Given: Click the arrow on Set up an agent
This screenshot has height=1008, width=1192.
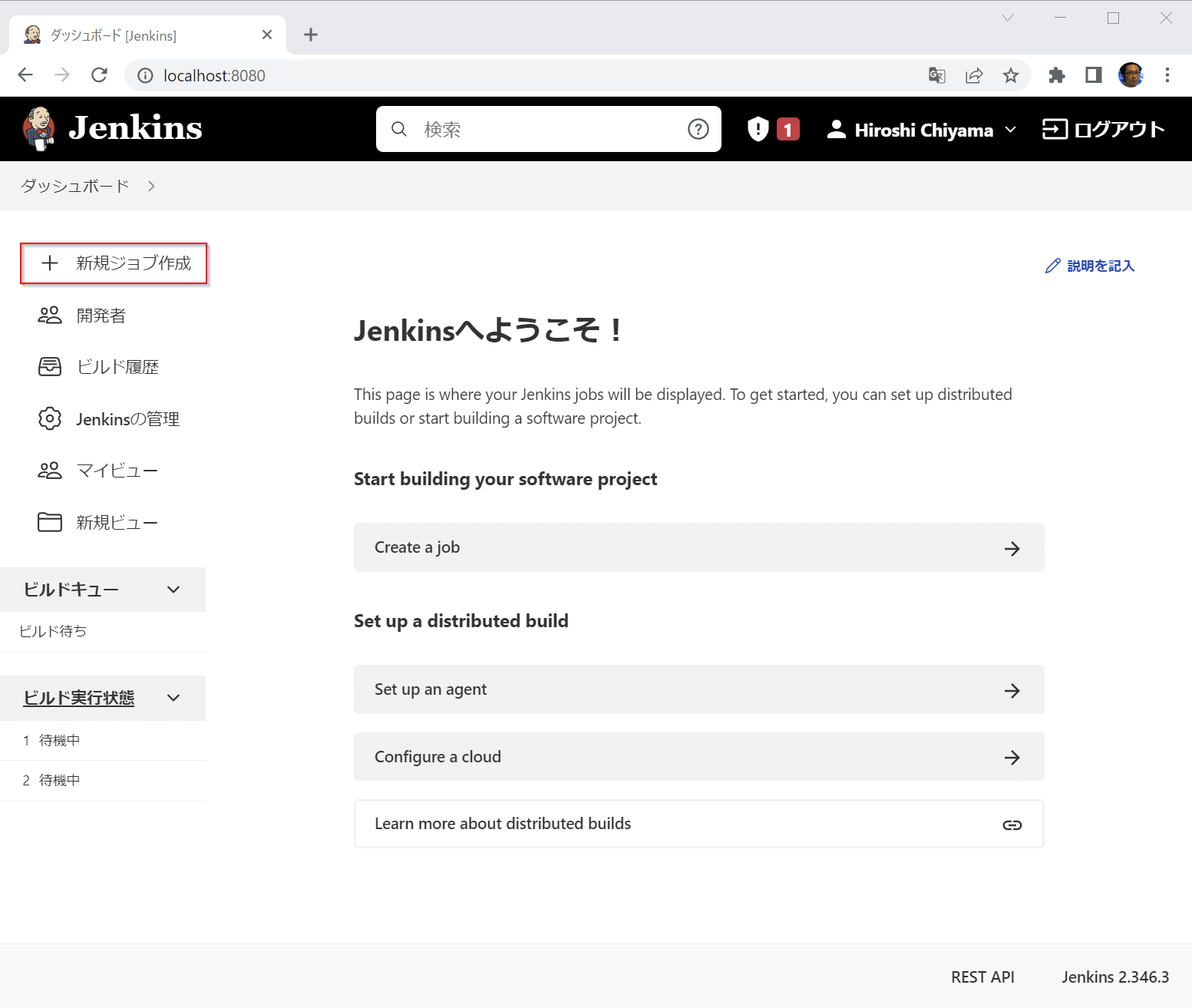Looking at the screenshot, I should (1012, 690).
